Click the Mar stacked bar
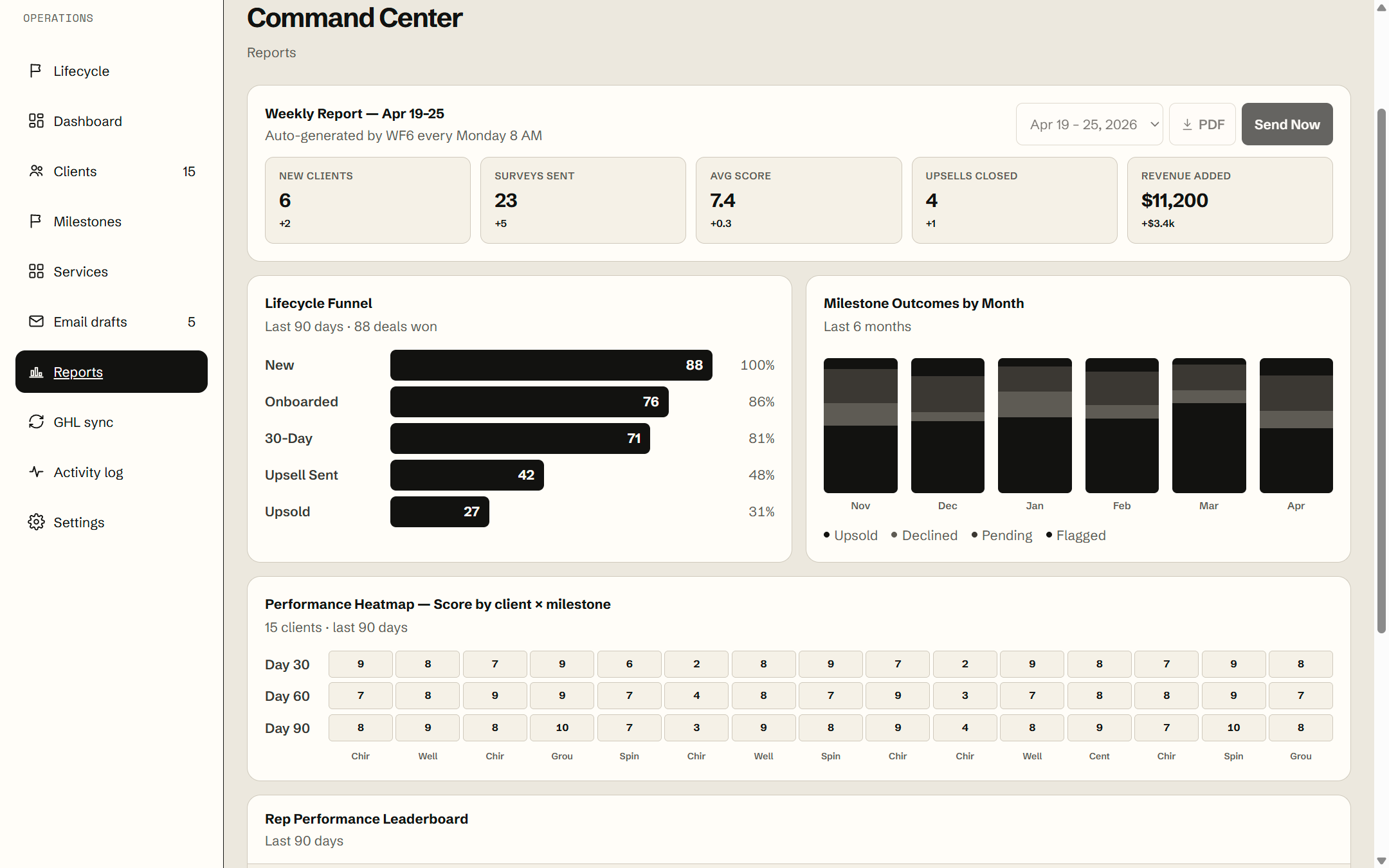 tap(1209, 426)
